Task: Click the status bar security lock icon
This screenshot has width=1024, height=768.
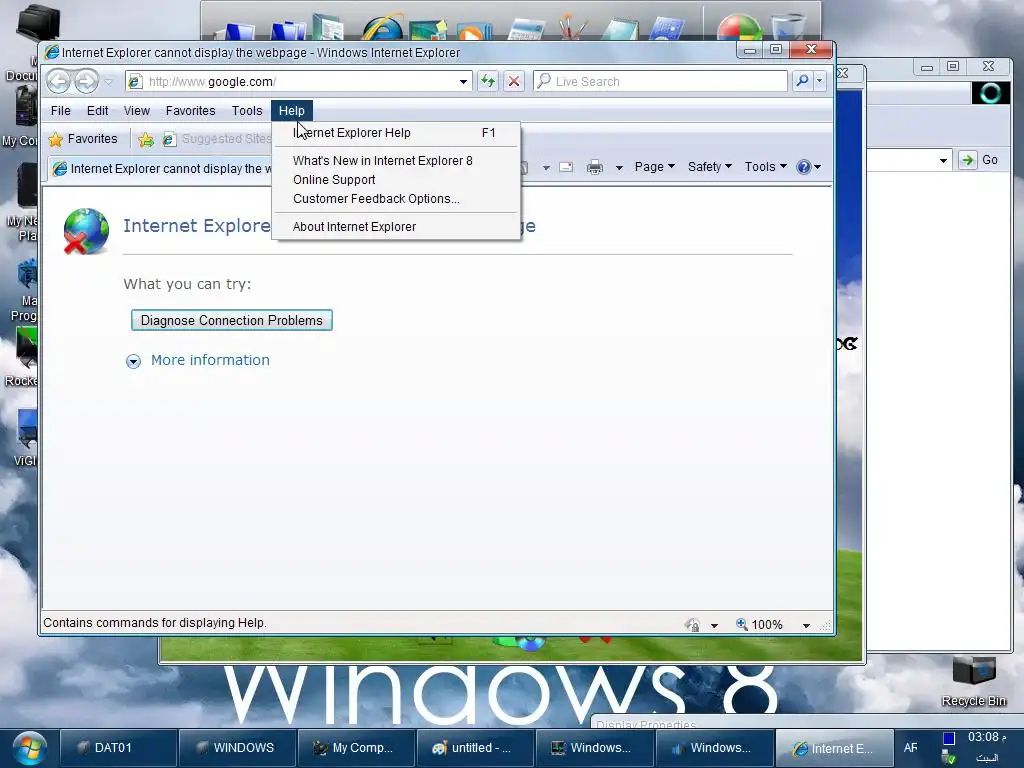Action: click(x=692, y=625)
